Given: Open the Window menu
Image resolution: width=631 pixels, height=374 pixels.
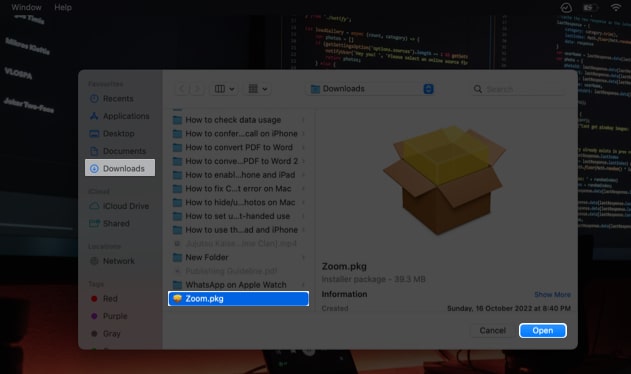Looking at the screenshot, I should point(26,7).
